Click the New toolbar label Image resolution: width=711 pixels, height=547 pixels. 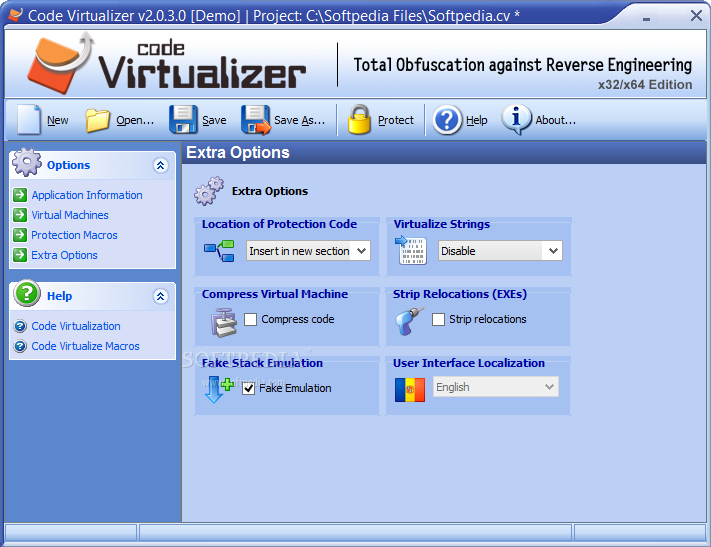click(58, 120)
